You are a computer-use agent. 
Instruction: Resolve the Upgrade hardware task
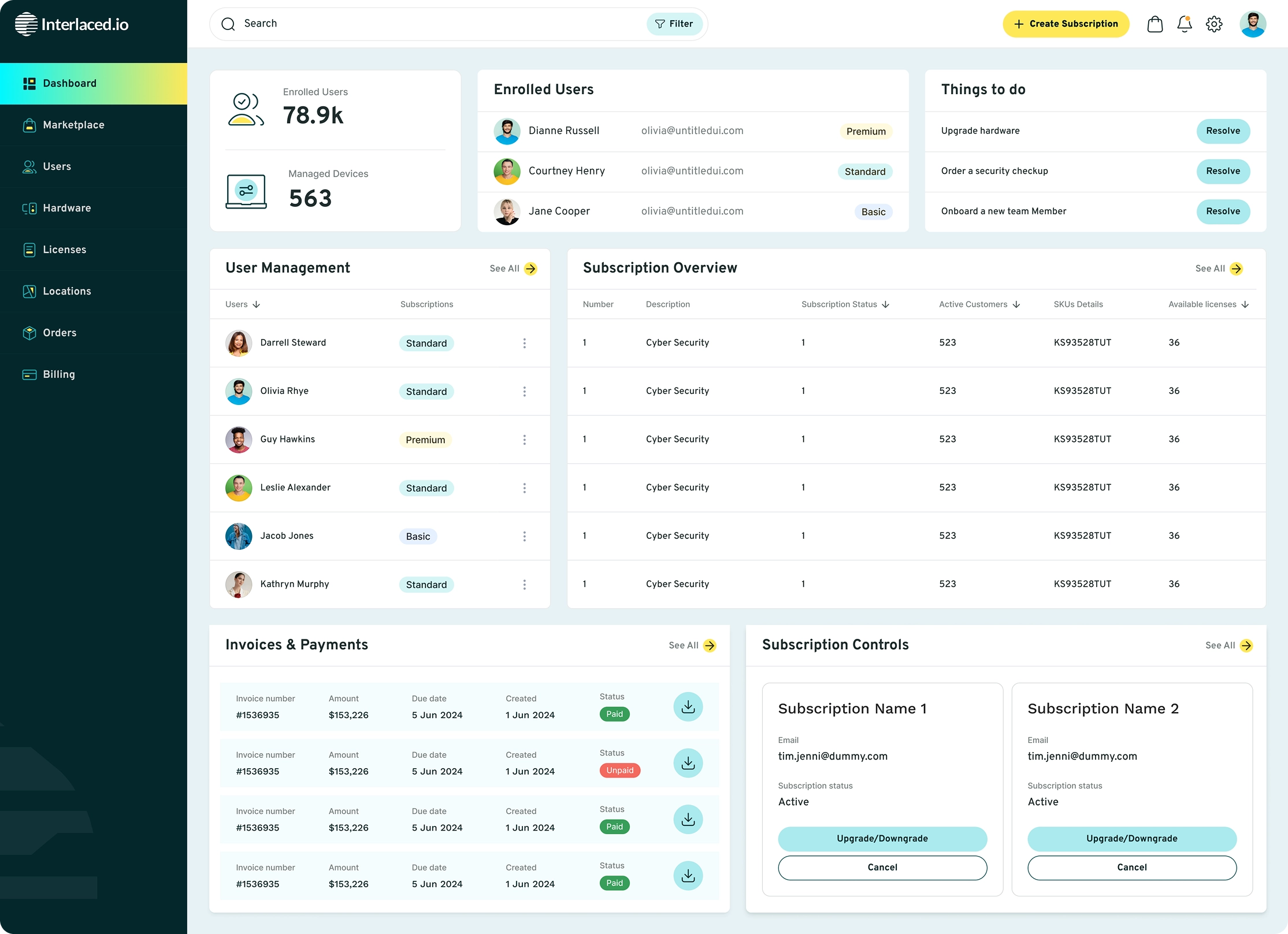1223,131
